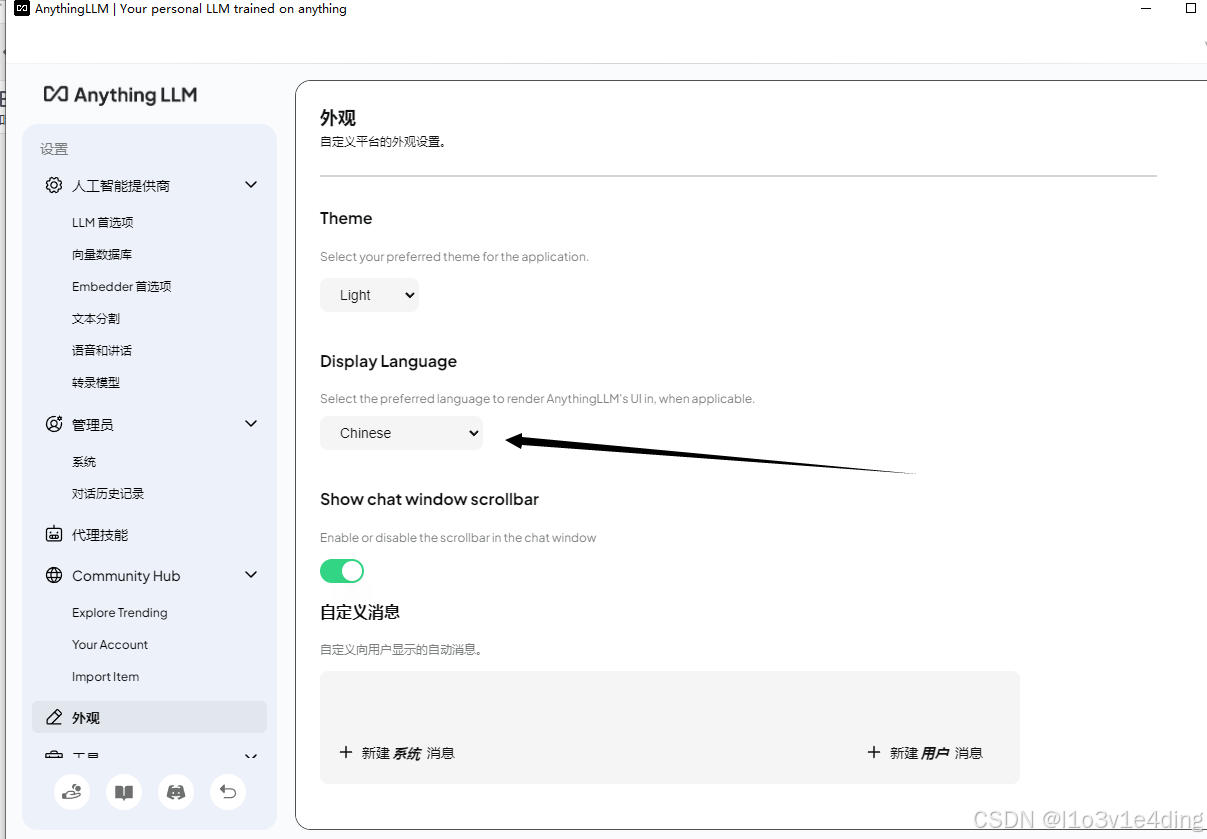1207x839 pixels.
Task: Open LLM 首选项 settings
Action: [102, 222]
